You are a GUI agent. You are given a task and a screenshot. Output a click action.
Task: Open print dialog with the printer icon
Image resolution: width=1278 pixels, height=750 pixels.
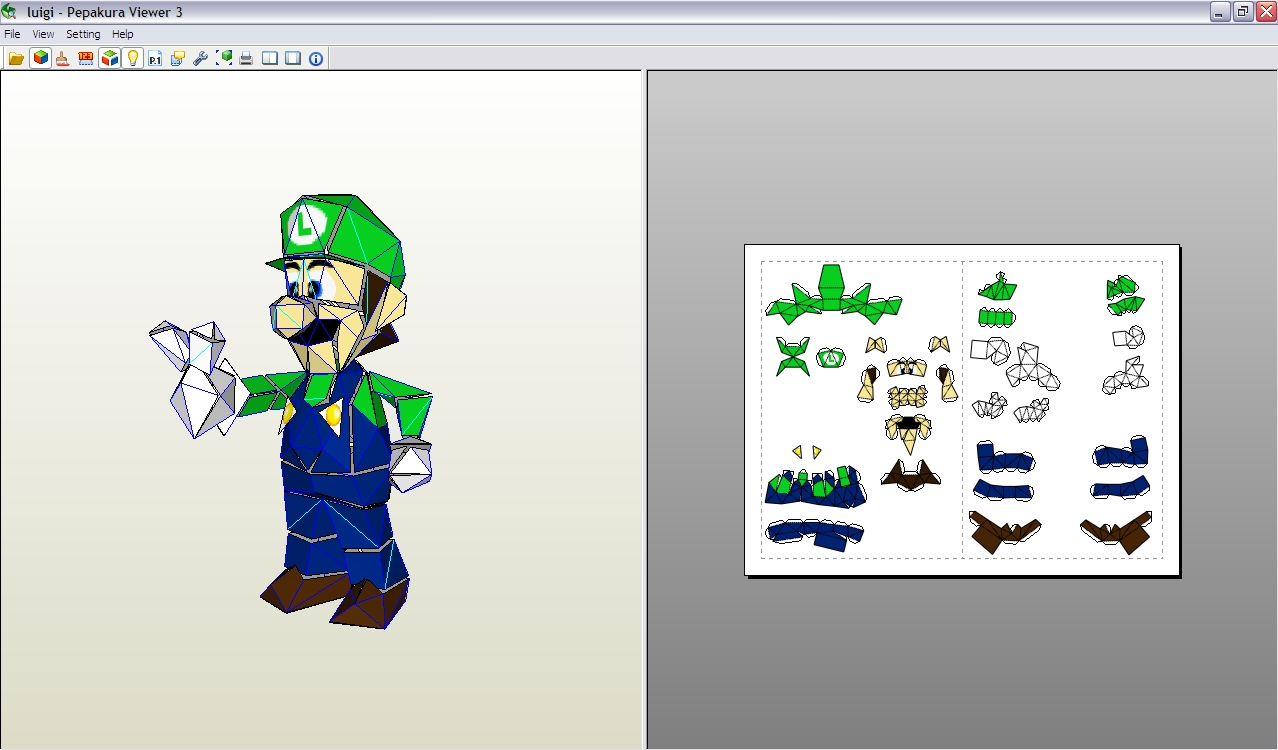point(246,58)
